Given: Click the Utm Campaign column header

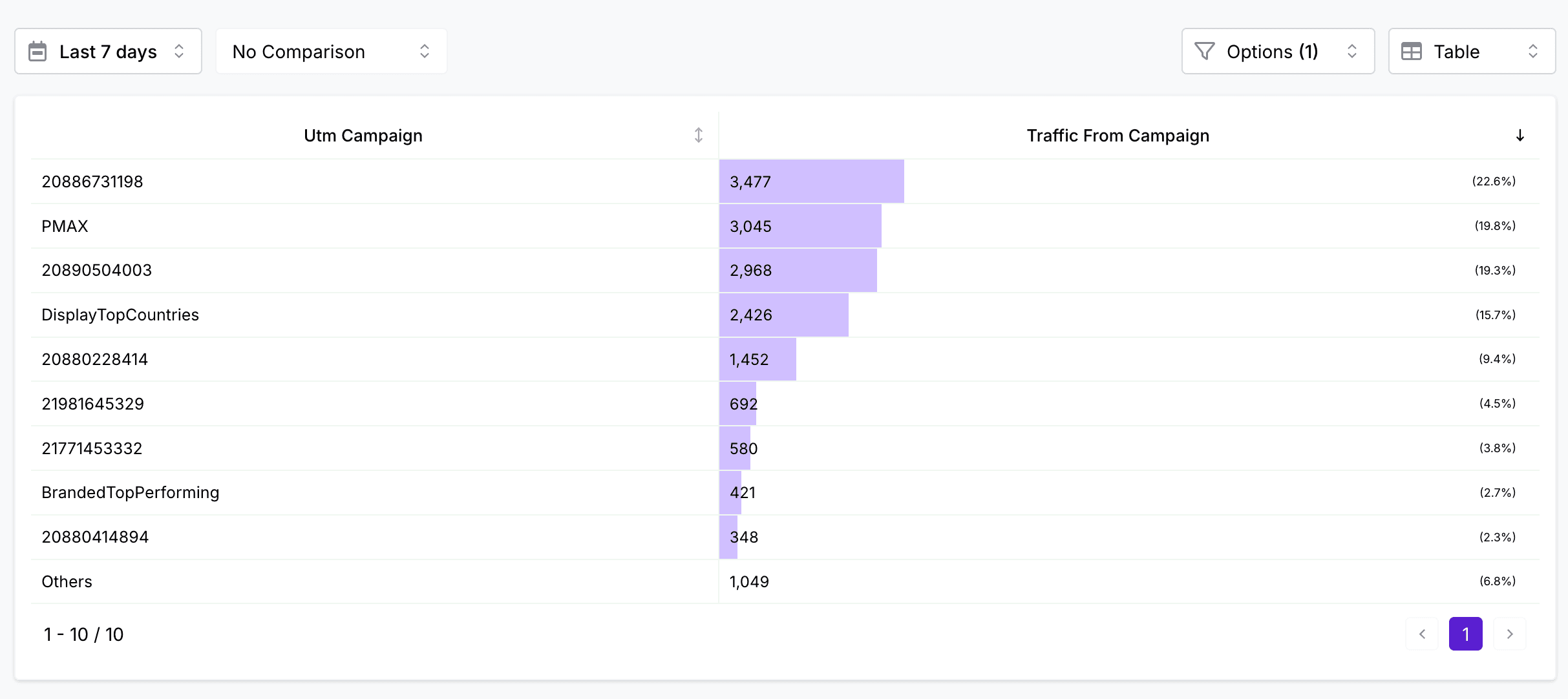Looking at the screenshot, I should coord(363,136).
